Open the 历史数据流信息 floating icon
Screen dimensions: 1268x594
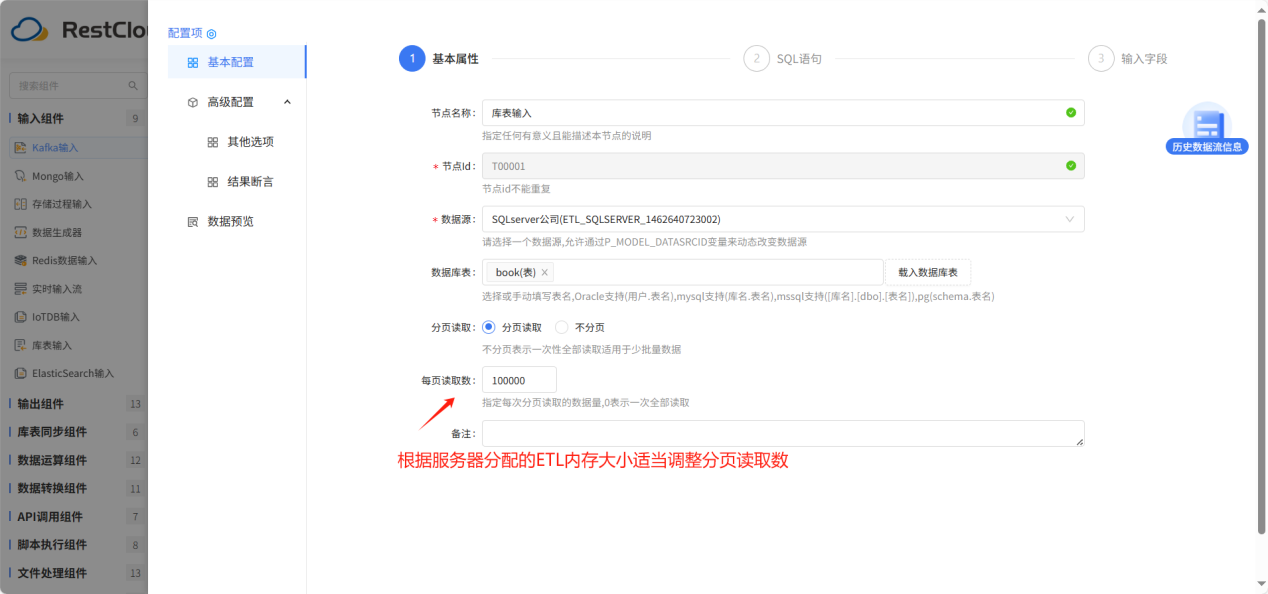pos(1207,128)
